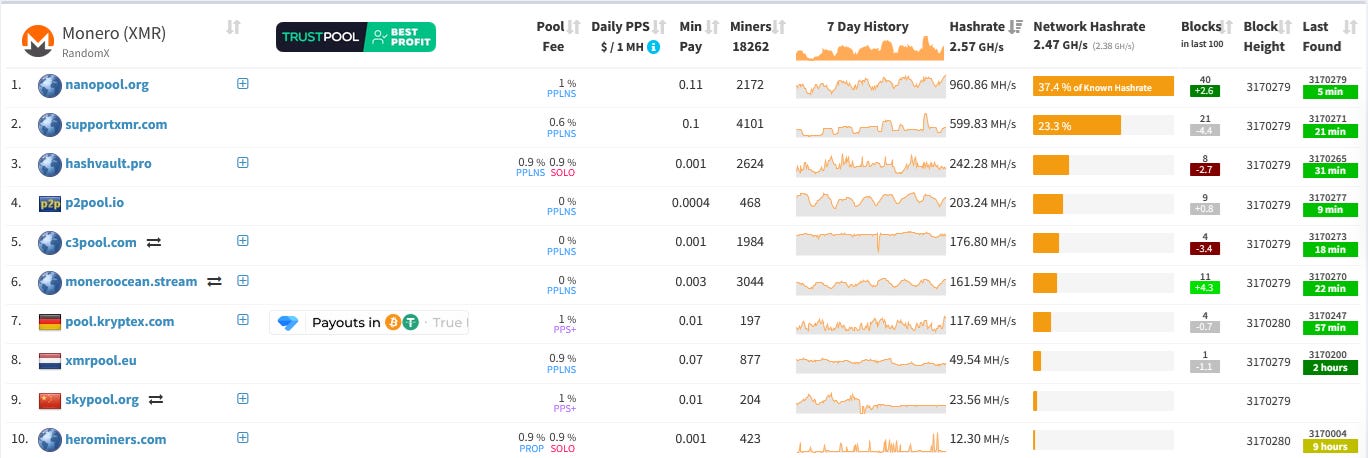The height and width of the screenshot is (458, 1368).
Task: Sort table by Min Pay column
Action: pyautogui.click(x=713, y=27)
